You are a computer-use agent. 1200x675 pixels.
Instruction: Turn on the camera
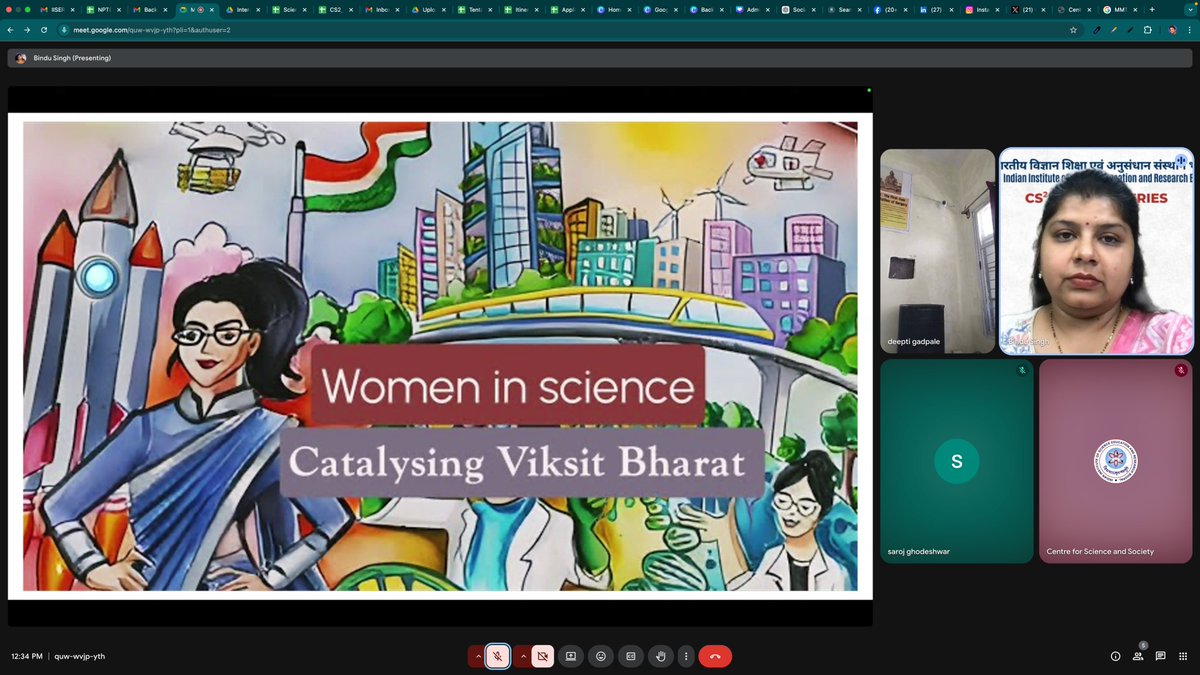click(x=542, y=656)
